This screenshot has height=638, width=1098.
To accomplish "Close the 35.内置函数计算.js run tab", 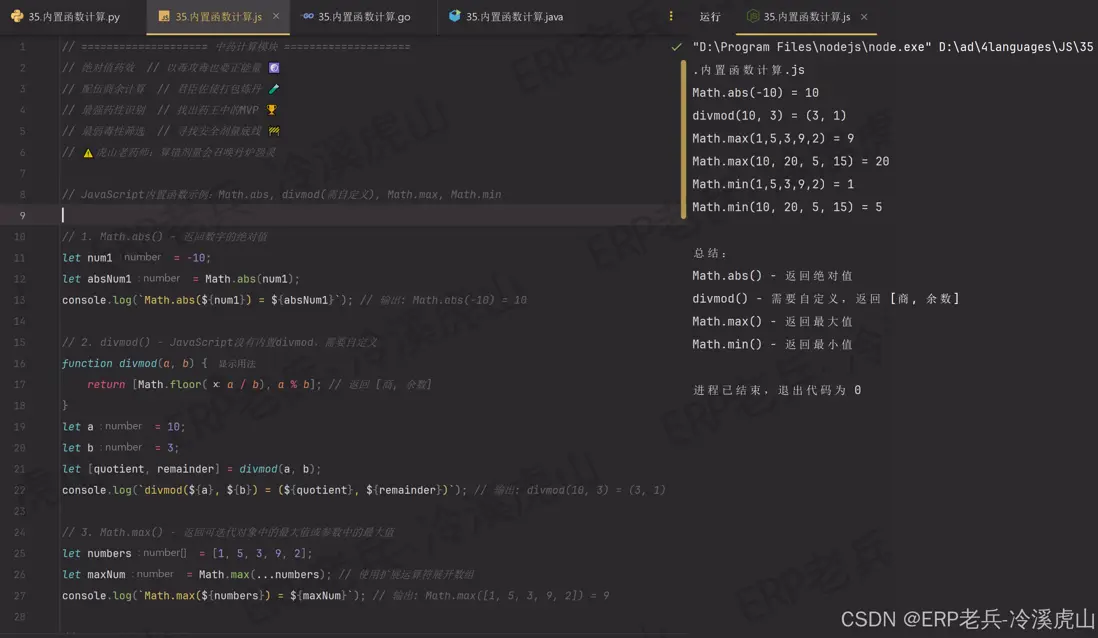I will pyautogui.click(x=864, y=16).
